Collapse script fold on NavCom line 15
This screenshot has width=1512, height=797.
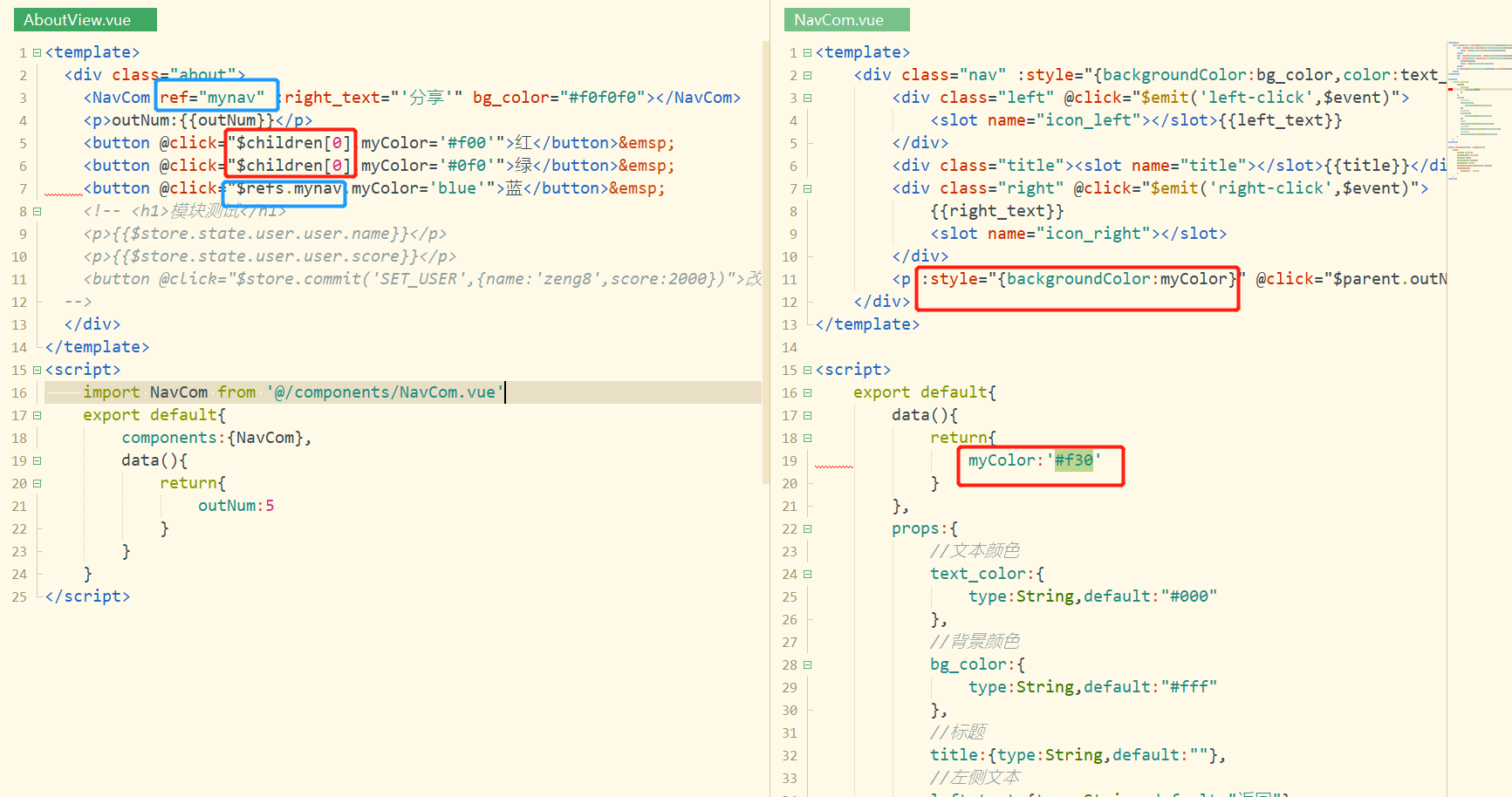[807, 370]
